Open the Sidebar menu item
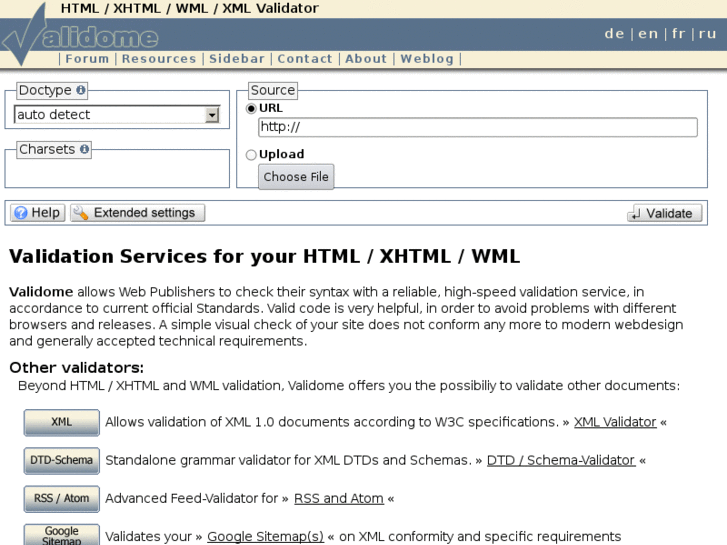 [237, 59]
